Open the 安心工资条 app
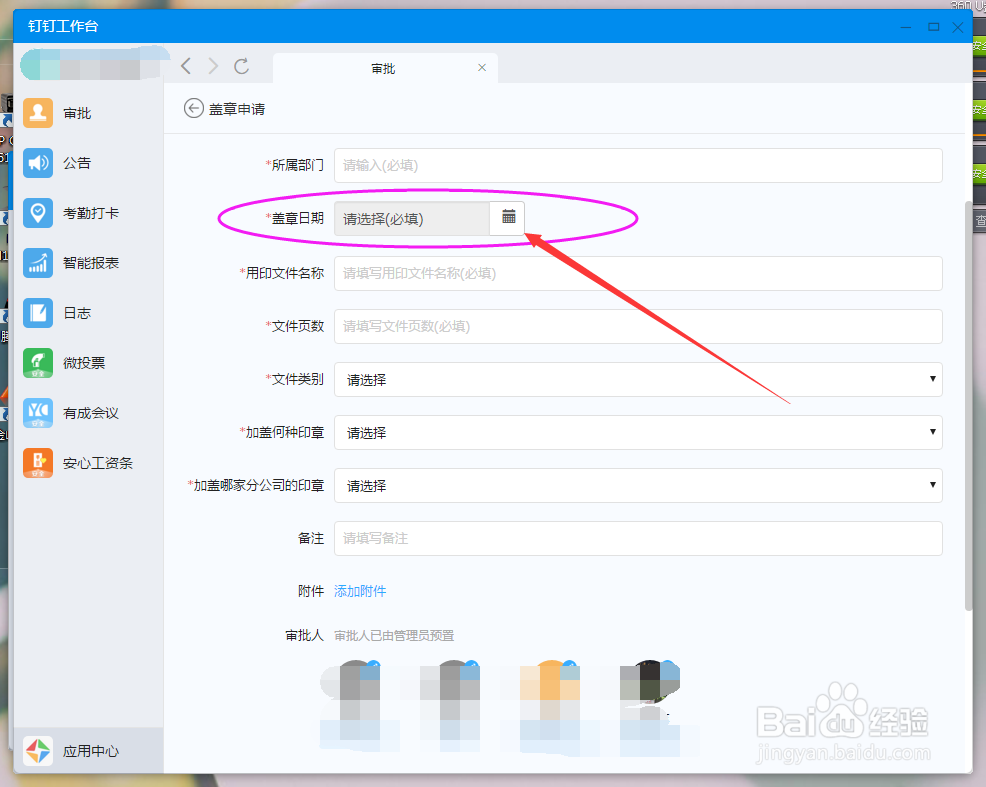 click(37, 462)
